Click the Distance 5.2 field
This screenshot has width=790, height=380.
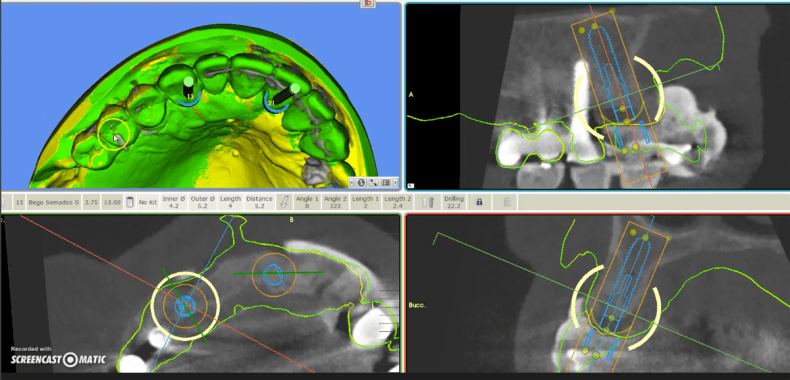(259, 202)
